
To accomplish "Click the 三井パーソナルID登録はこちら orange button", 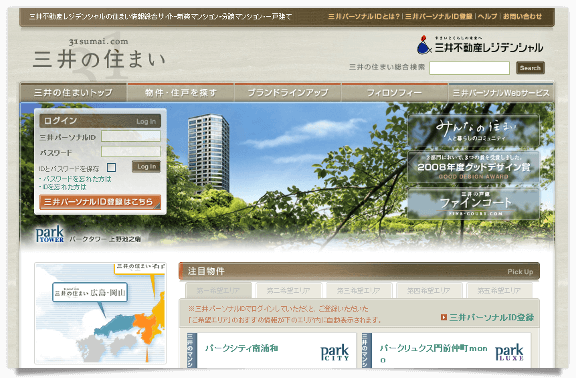I will pyautogui.click(x=100, y=202).
